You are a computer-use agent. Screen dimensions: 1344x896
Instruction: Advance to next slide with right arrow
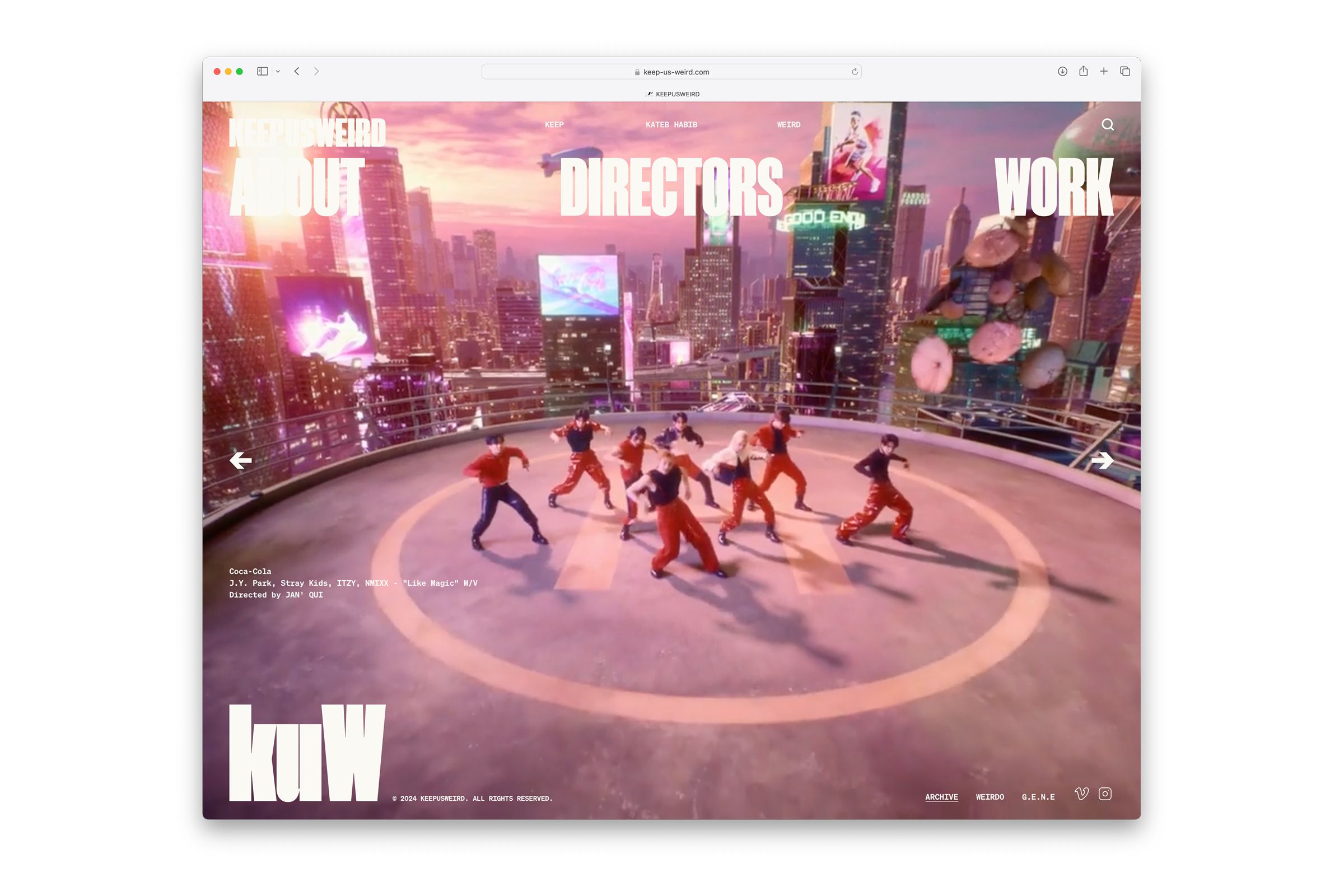coord(1102,460)
